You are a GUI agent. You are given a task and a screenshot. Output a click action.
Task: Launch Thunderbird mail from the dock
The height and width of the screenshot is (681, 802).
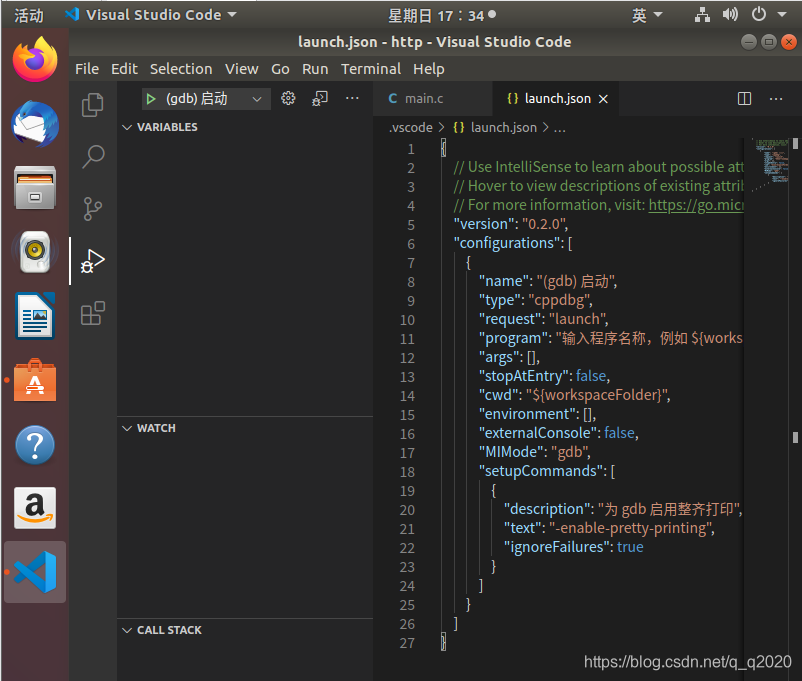coord(35,124)
